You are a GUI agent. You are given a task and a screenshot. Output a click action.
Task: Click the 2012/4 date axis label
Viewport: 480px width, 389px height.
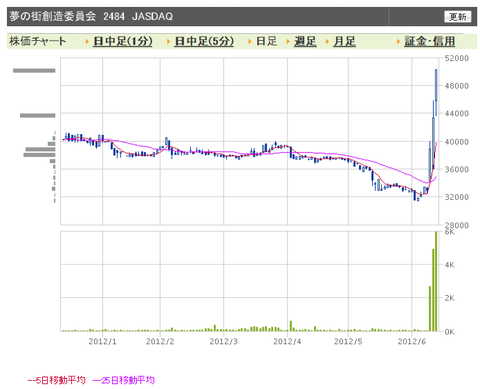287,341
